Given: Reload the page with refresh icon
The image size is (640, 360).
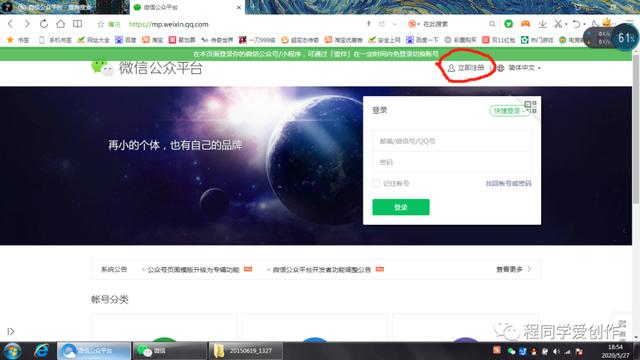Looking at the screenshot, I should (44, 24).
